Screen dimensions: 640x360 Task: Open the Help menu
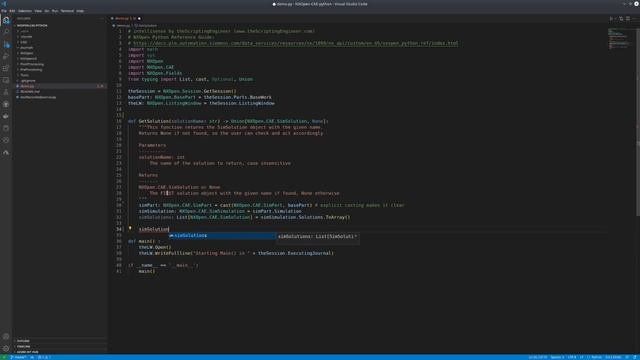[80, 11]
